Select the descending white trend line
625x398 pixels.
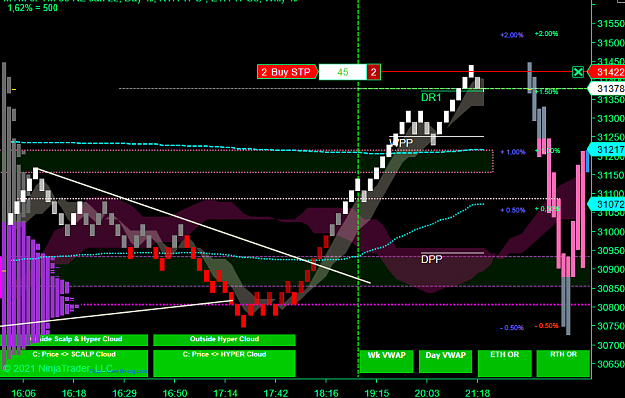pyautogui.click(x=203, y=226)
